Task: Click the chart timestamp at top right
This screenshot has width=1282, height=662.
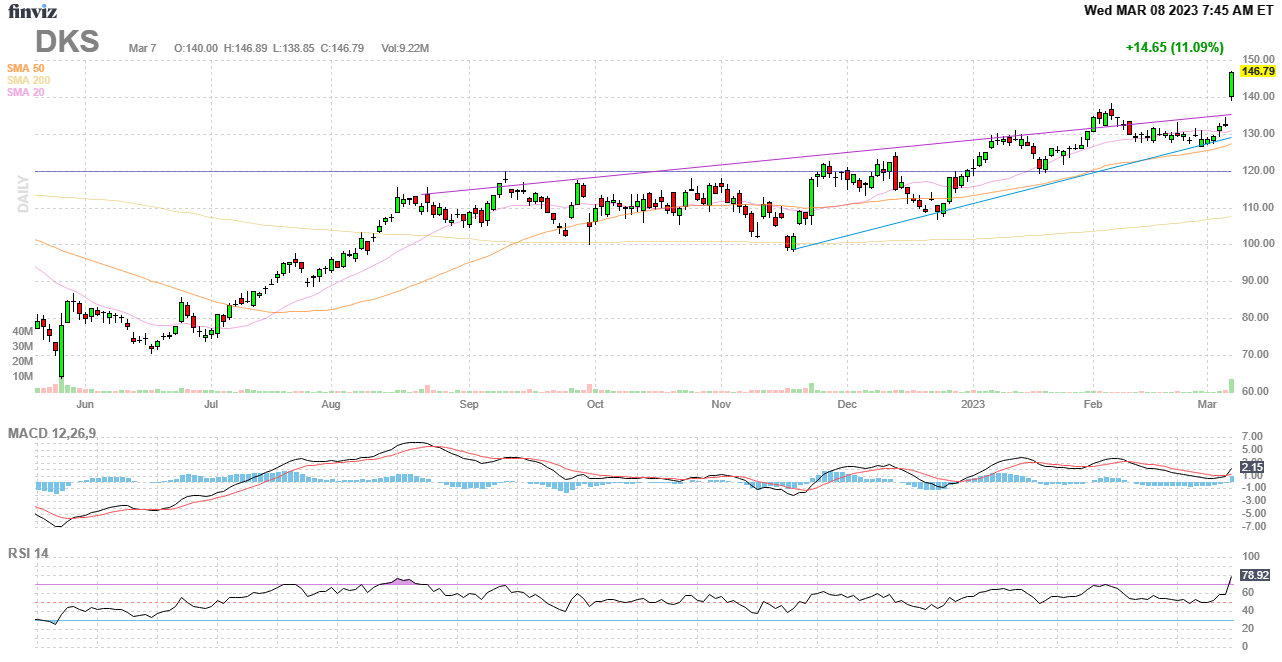Action: click(1180, 11)
